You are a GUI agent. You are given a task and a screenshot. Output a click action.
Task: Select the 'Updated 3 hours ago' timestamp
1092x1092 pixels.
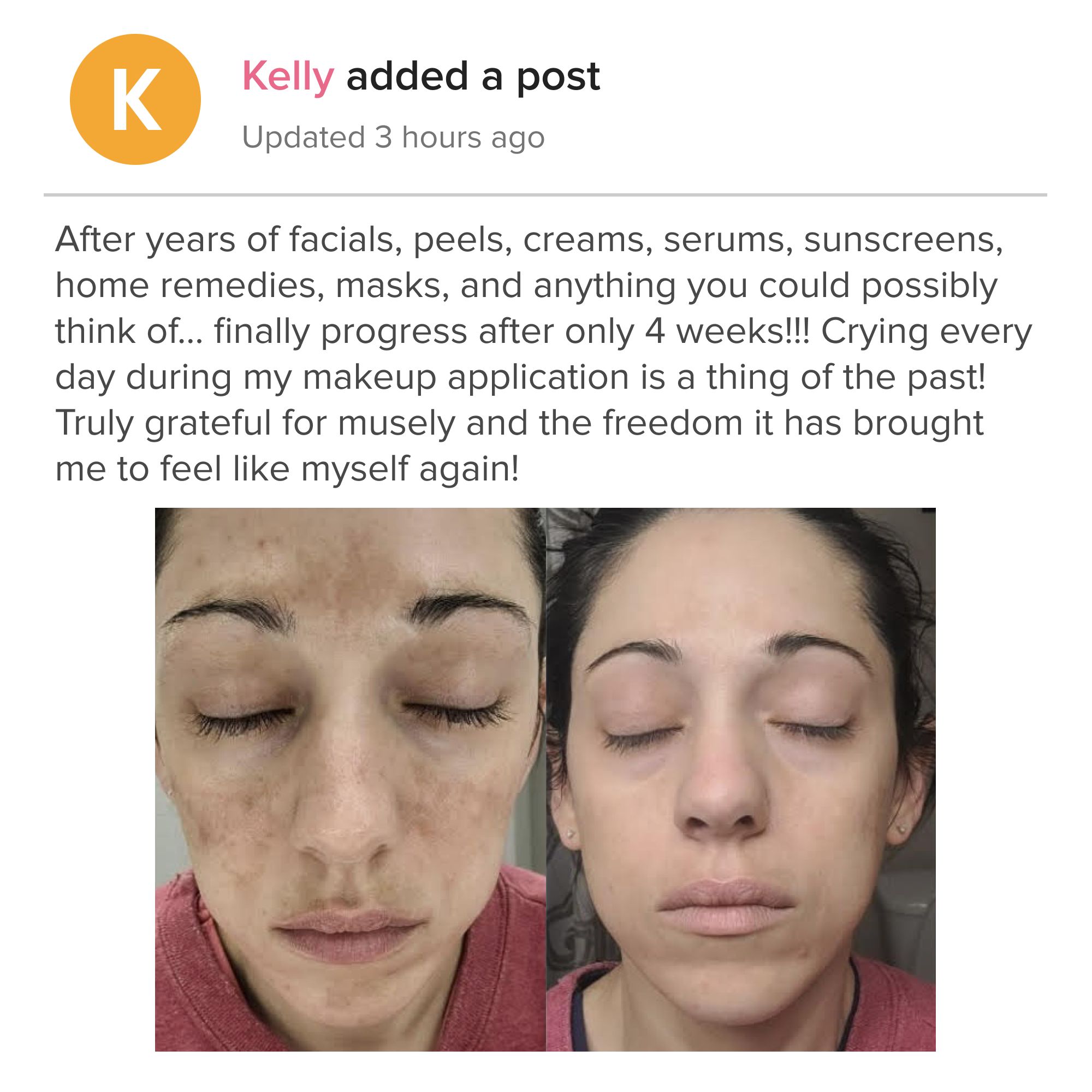(393, 138)
